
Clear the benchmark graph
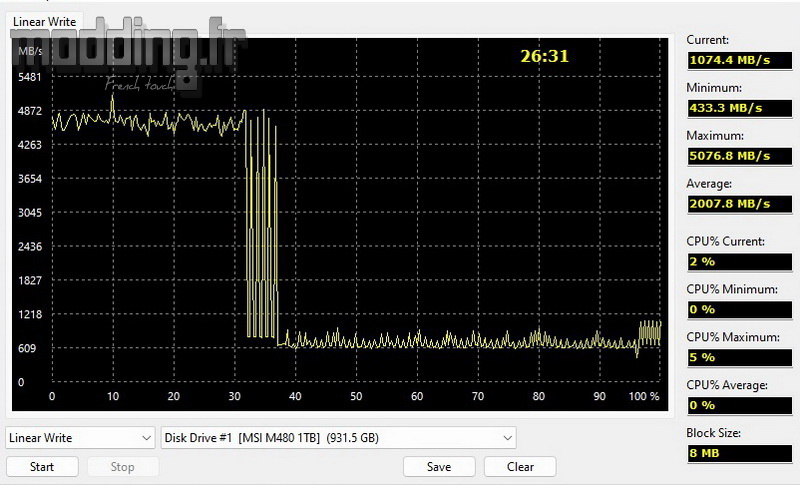click(520, 467)
